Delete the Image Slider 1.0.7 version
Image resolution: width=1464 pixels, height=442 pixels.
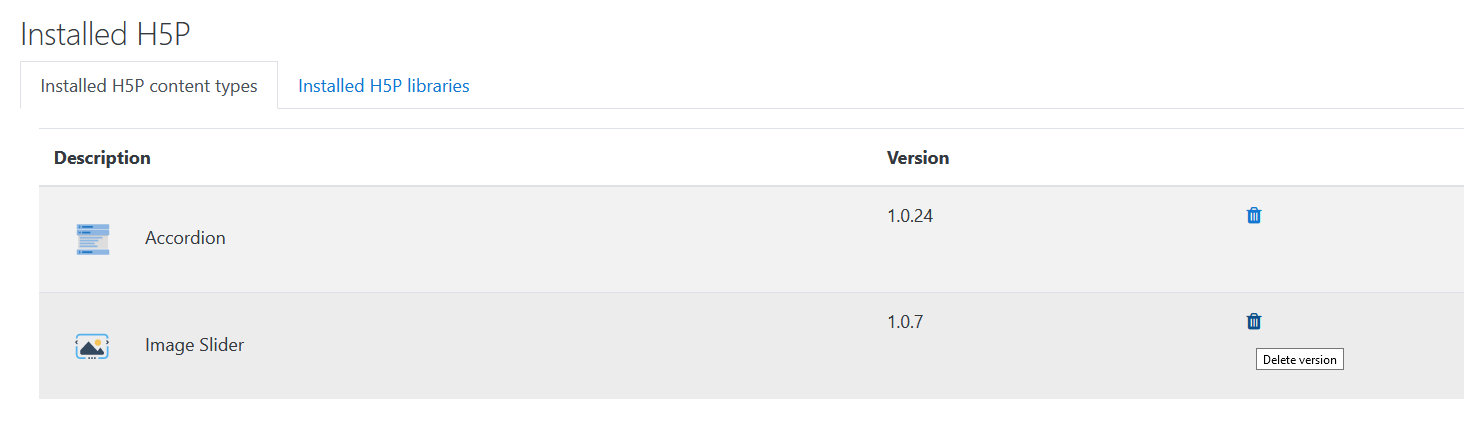1254,321
